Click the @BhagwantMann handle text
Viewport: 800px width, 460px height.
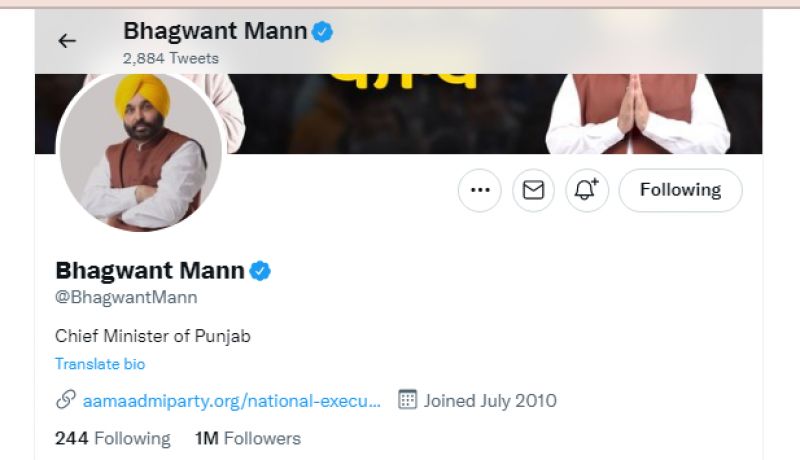point(126,297)
